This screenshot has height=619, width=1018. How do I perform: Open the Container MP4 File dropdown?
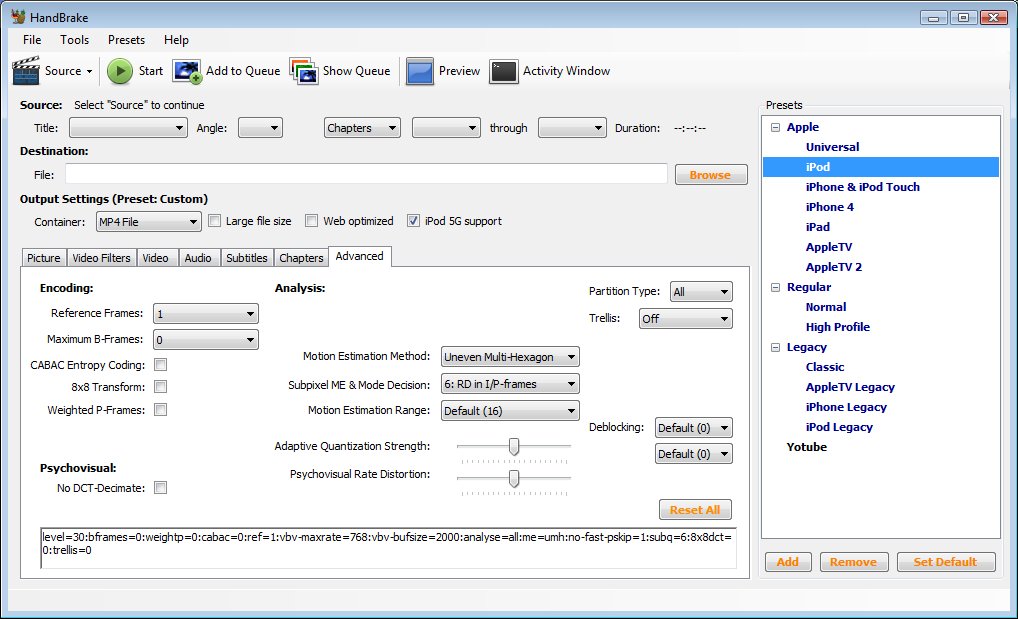click(149, 221)
